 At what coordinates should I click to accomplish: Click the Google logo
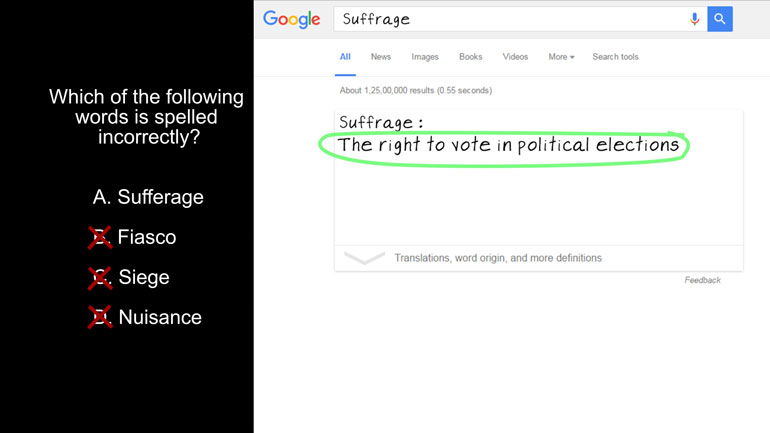coord(291,19)
